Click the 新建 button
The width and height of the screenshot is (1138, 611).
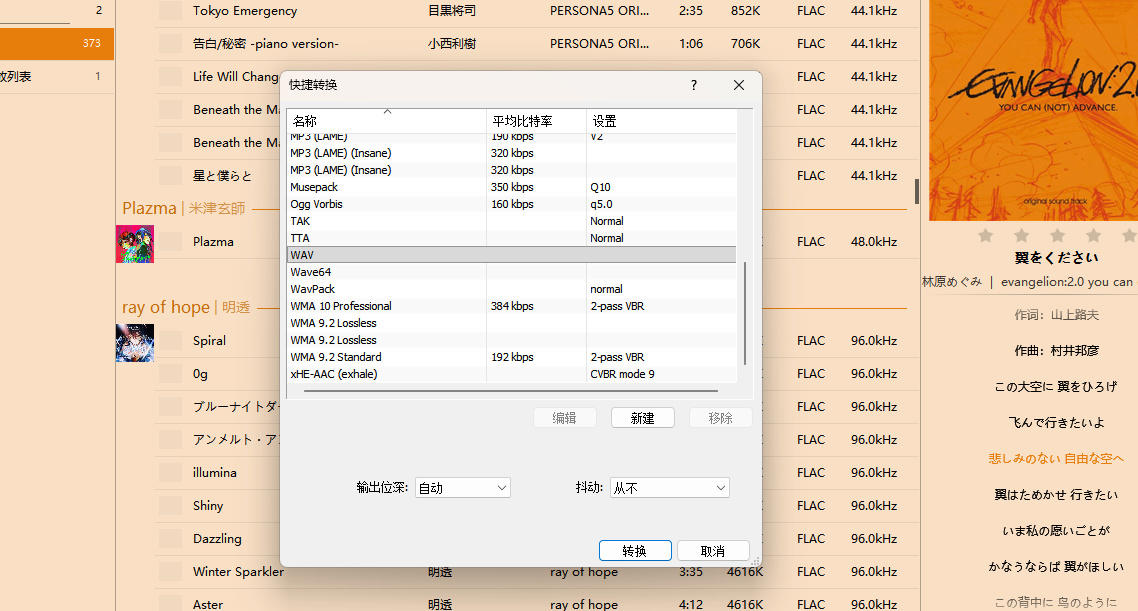[642, 418]
